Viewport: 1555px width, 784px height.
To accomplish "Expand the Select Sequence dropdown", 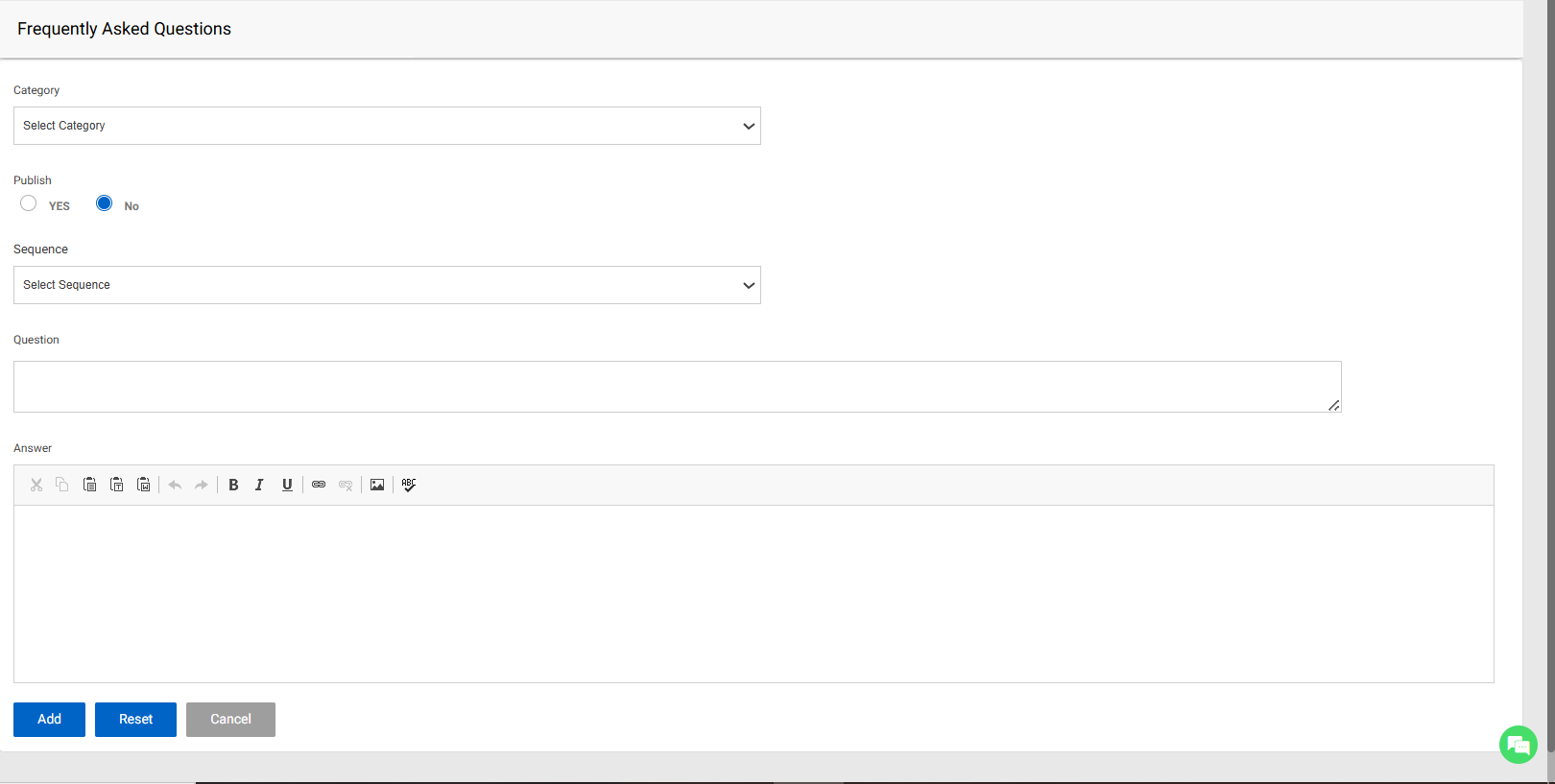I will click(x=387, y=285).
